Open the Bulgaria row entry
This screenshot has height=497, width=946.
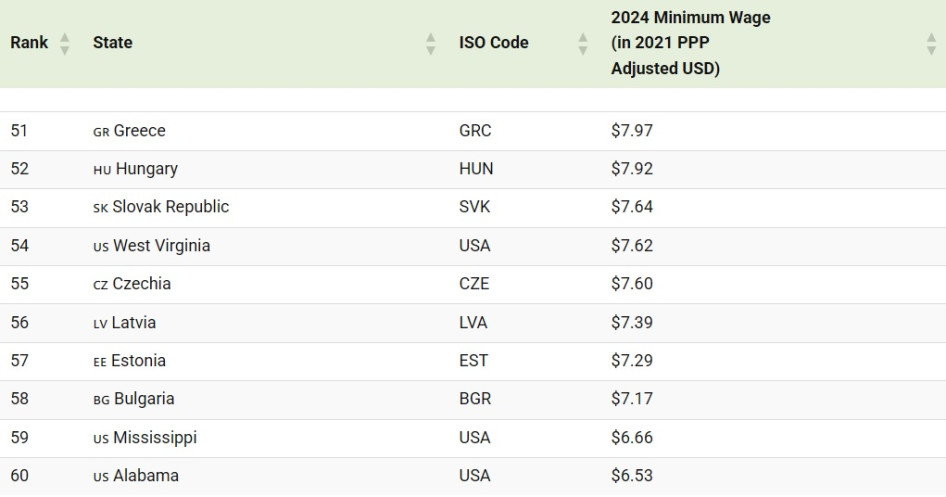144,399
